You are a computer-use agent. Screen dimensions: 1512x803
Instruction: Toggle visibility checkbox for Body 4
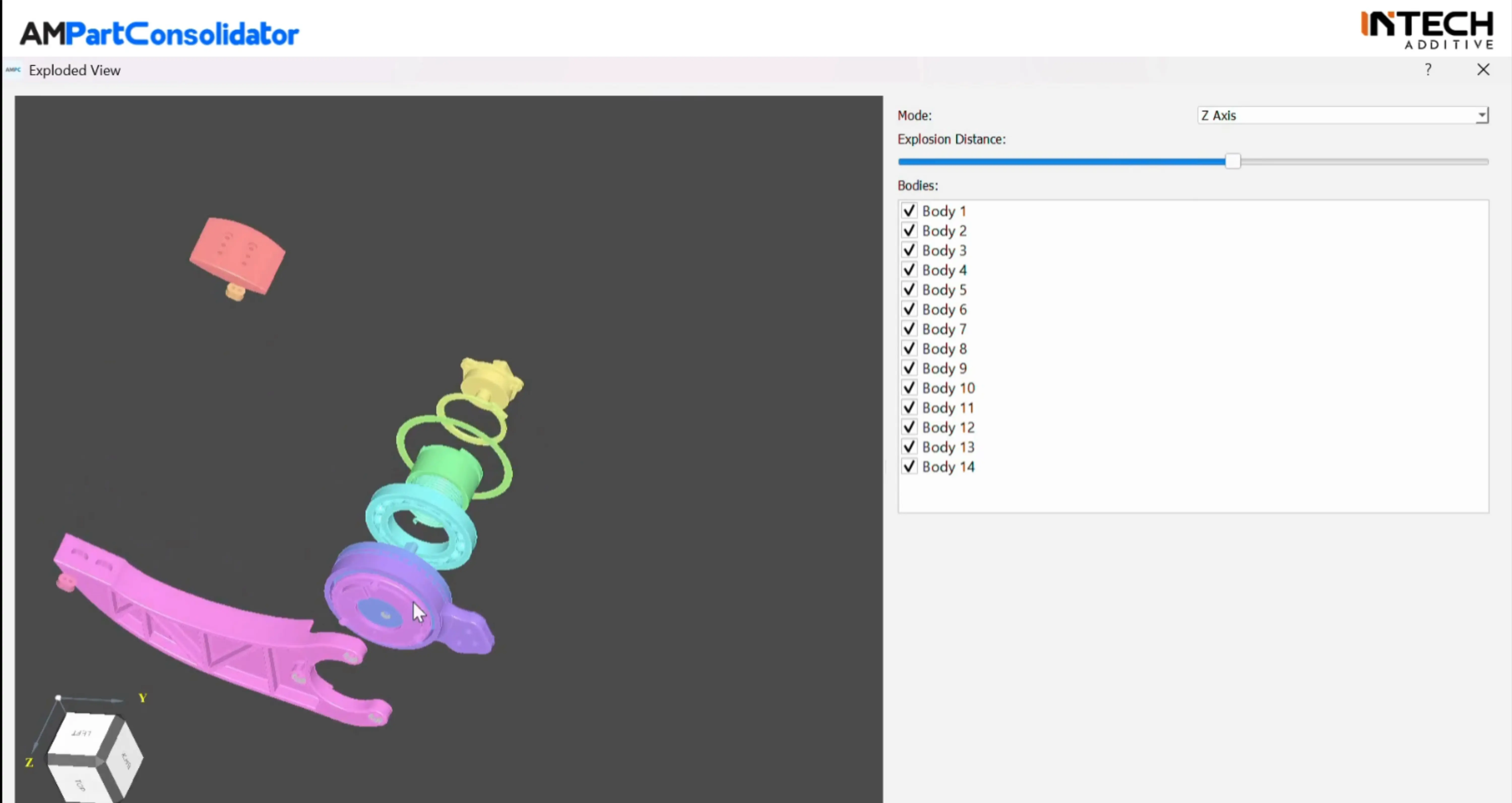coord(909,270)
